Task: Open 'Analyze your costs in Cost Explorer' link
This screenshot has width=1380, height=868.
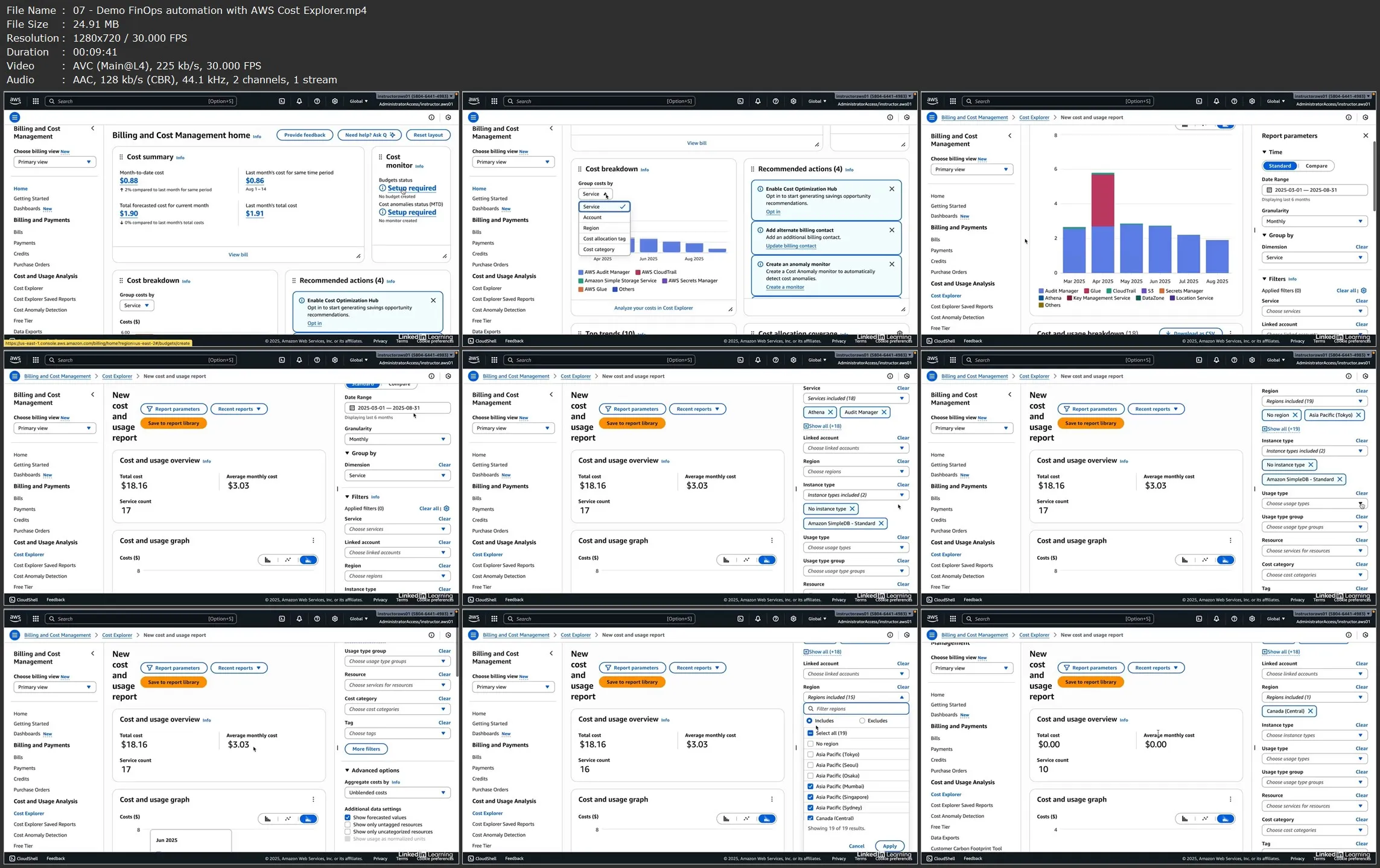Action: [x=653, y=308]
